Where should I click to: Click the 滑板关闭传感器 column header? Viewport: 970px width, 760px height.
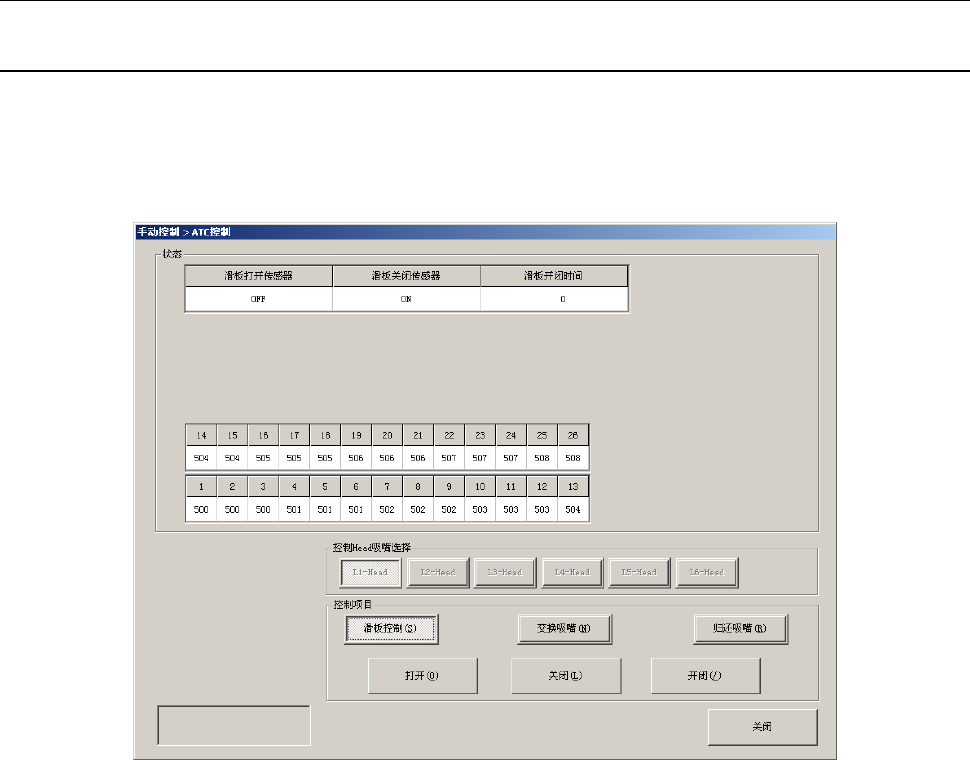(x=406, y=276)
